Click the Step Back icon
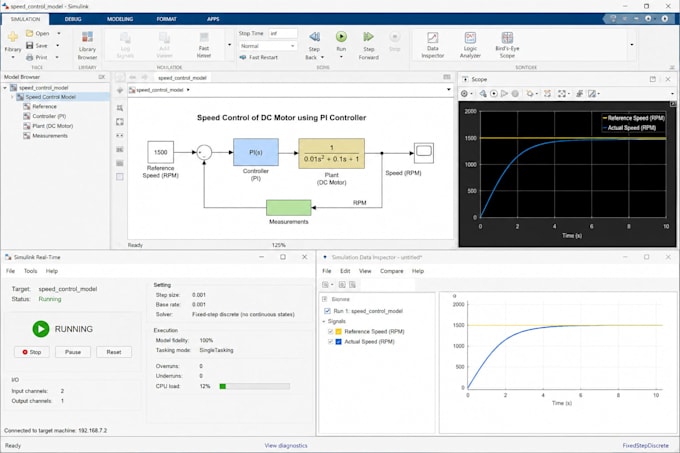The height and width of the screenshot is (453, 680). pos(314,37)
